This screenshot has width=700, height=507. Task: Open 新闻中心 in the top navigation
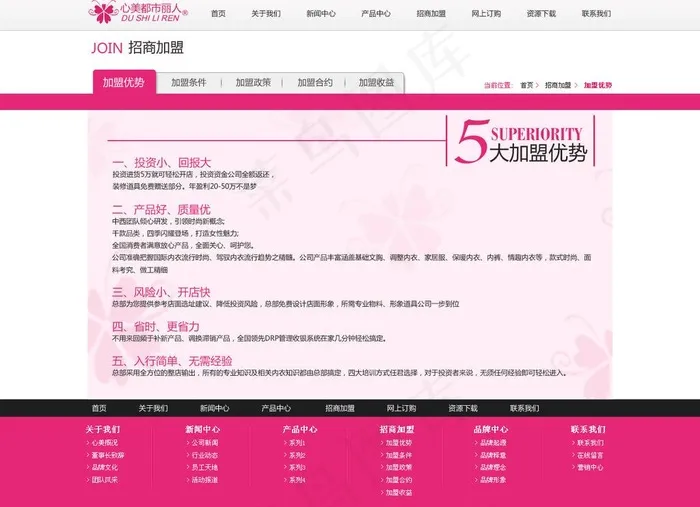click(321, 14)
